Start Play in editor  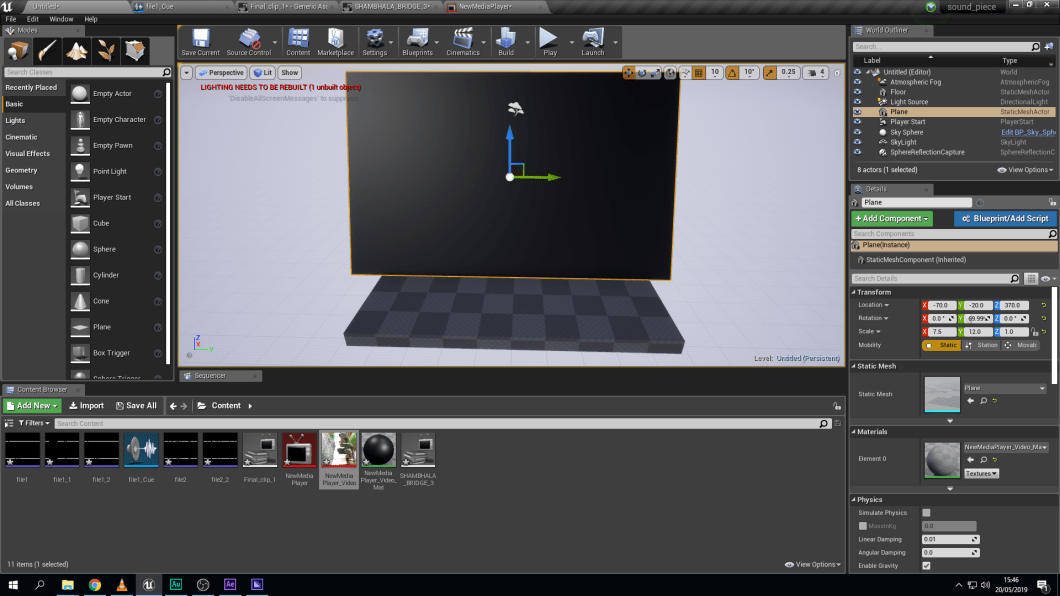(550, 42)
